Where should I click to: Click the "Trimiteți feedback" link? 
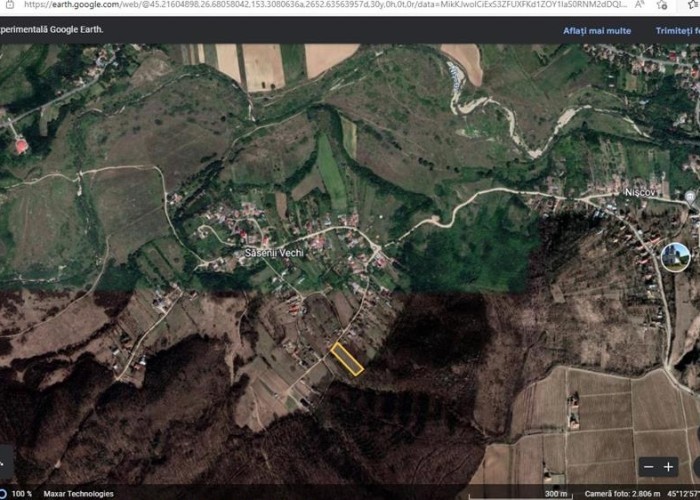click(x=677, y=30)
